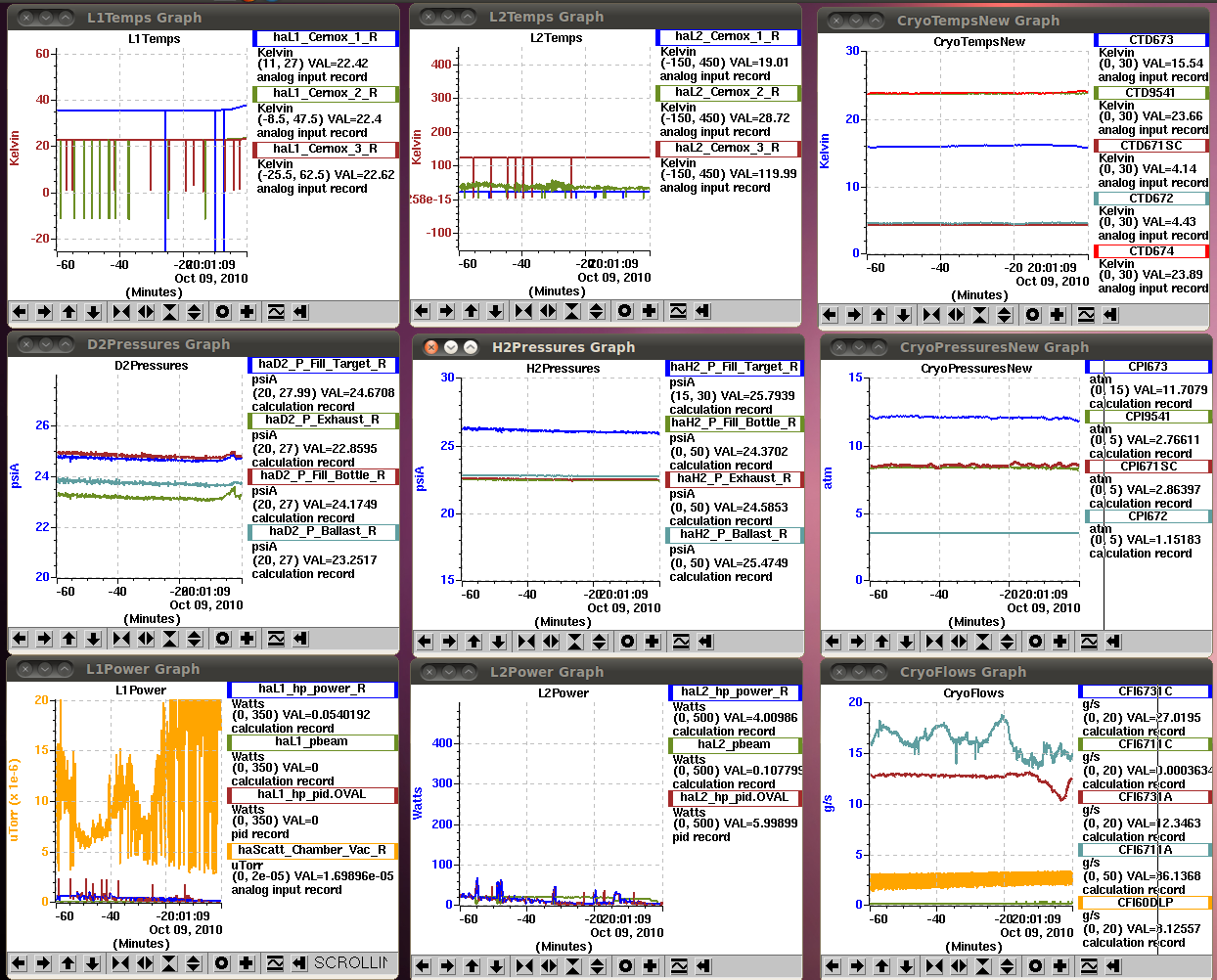Select haH2_P_Exhaust_R legend label
Viewport: 1217px width, 980px height.
coord(735,479)
